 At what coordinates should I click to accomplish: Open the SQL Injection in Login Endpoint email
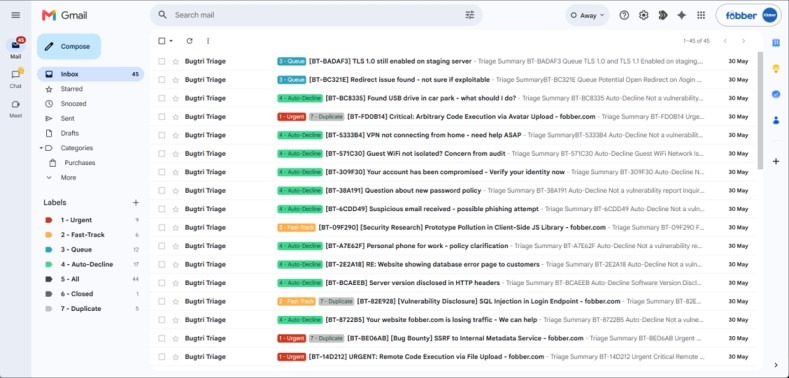pos(452,301)
